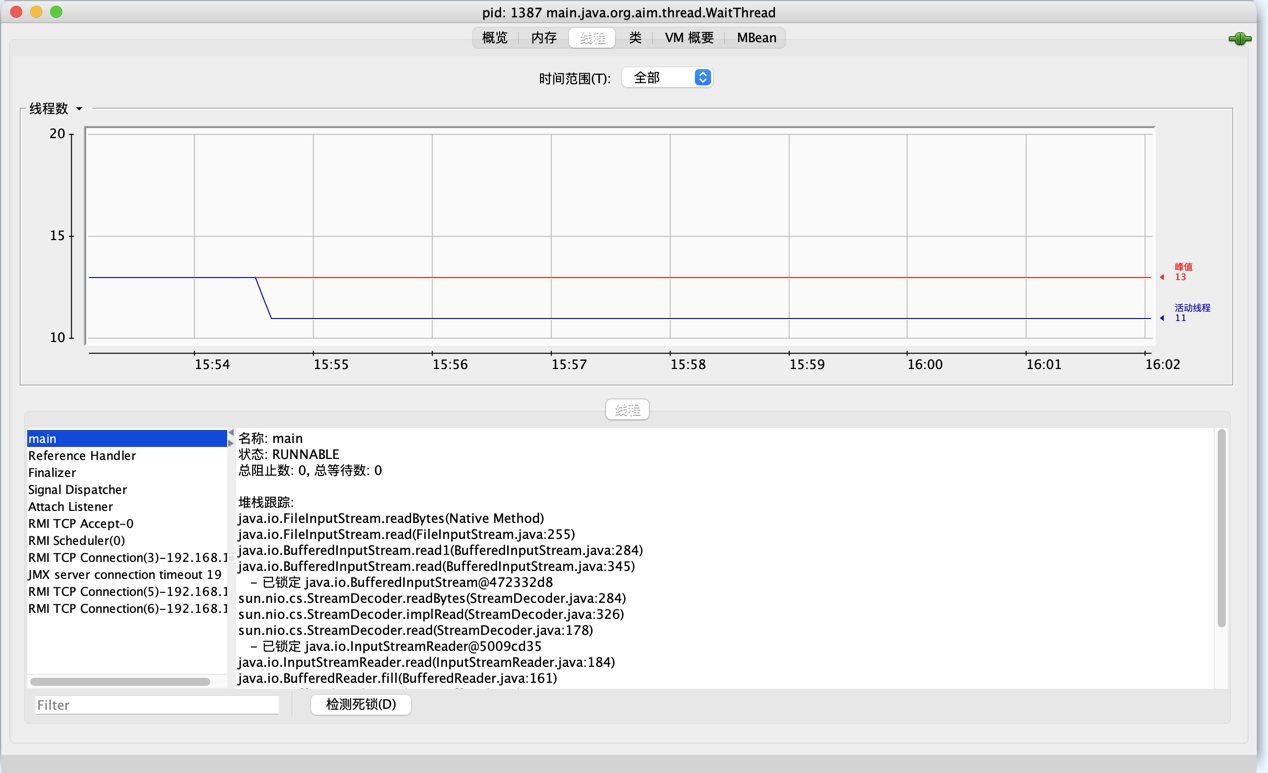Viewport: 1268px width, 773px height.
Task: Select the Attach Listener thread
Action: pos(127,506)
